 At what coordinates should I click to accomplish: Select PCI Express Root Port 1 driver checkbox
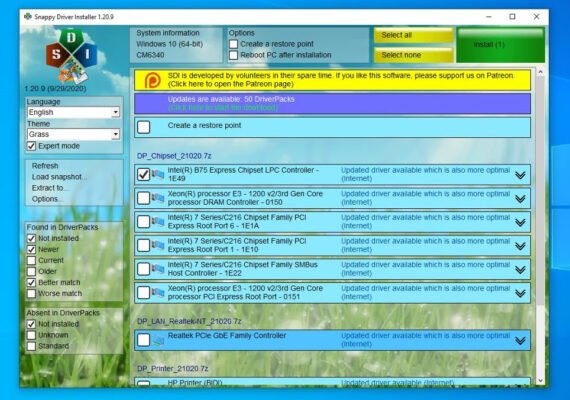pyautogui.click(x=144, y=245)
